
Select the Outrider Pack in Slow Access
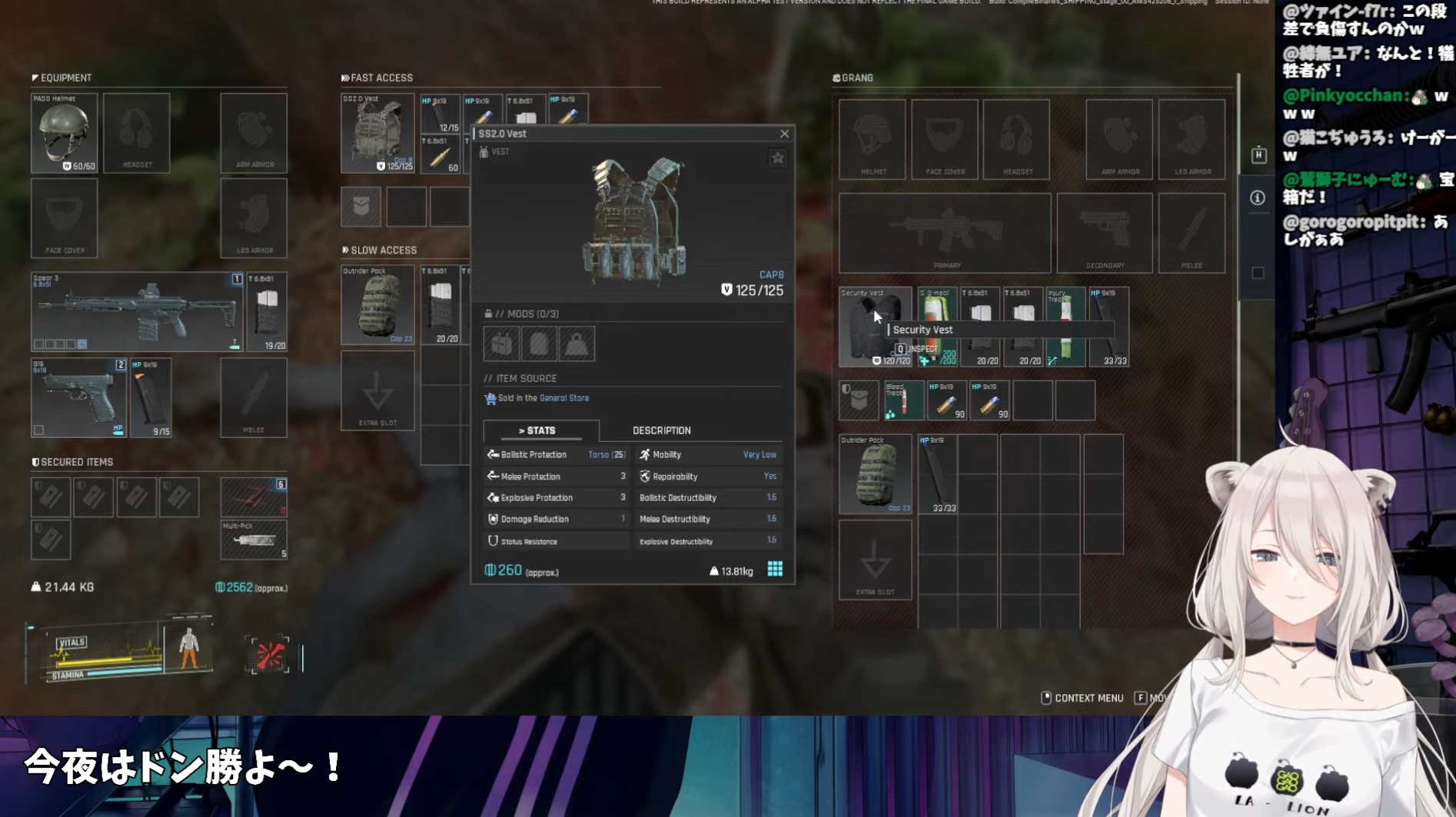click(377, 305)
